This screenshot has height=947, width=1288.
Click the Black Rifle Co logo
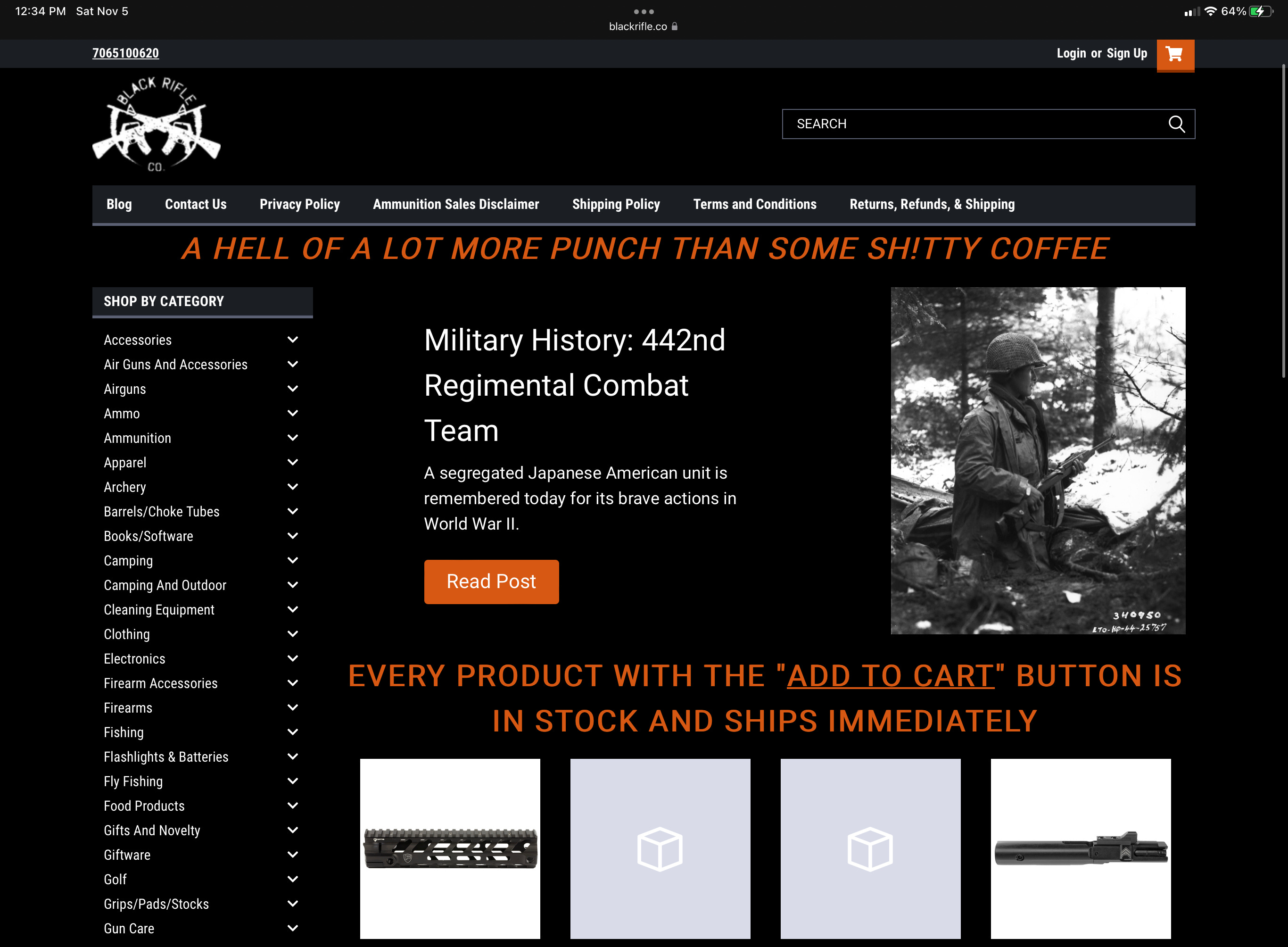click(x=157, y=125)
